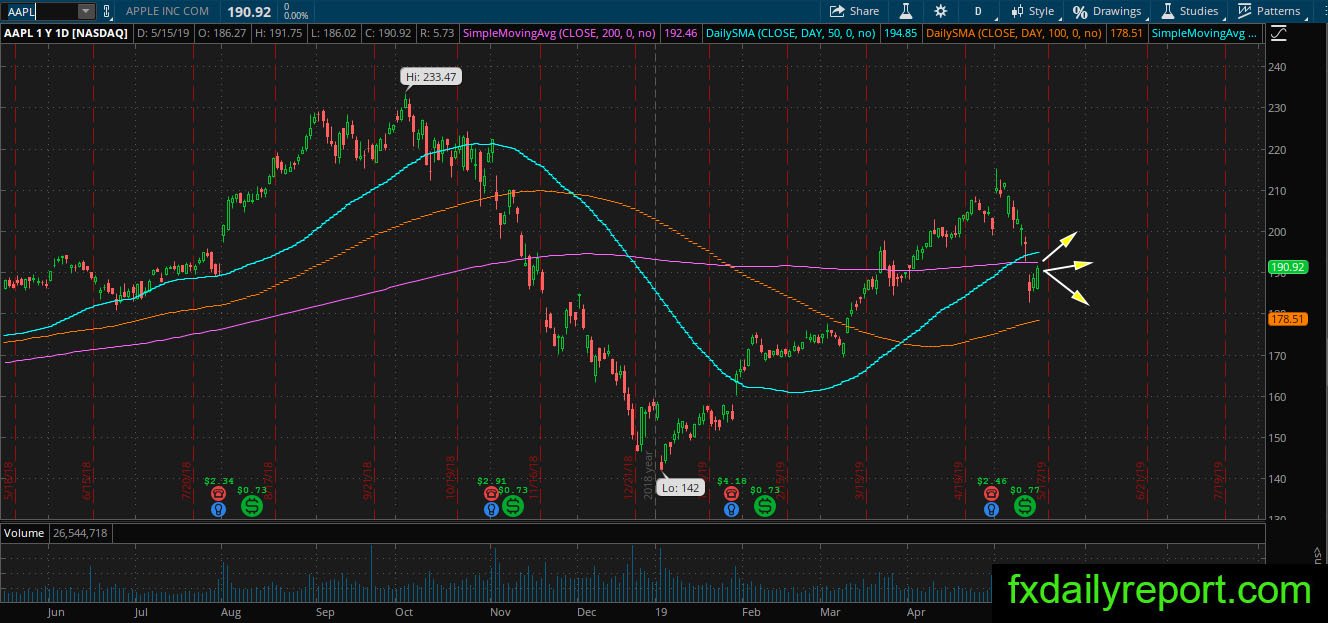Click the $0.77 dividend amount
The image size is (1328, 623).
pos(1025,490)
